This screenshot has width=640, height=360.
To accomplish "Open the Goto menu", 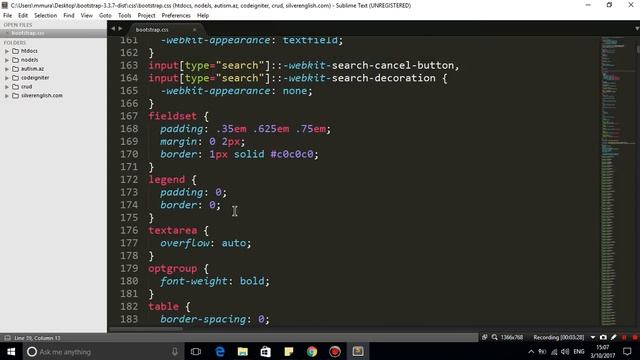I will [105, 16].
